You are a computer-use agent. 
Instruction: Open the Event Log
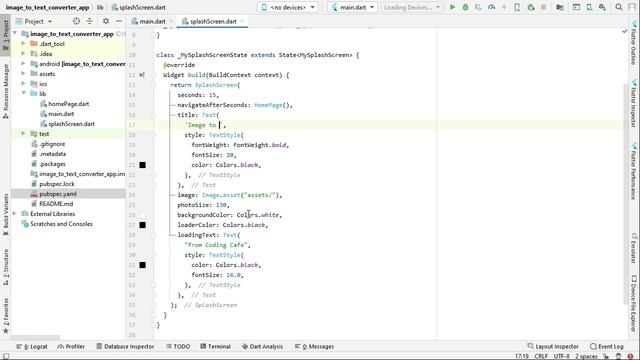coord(607,346)
